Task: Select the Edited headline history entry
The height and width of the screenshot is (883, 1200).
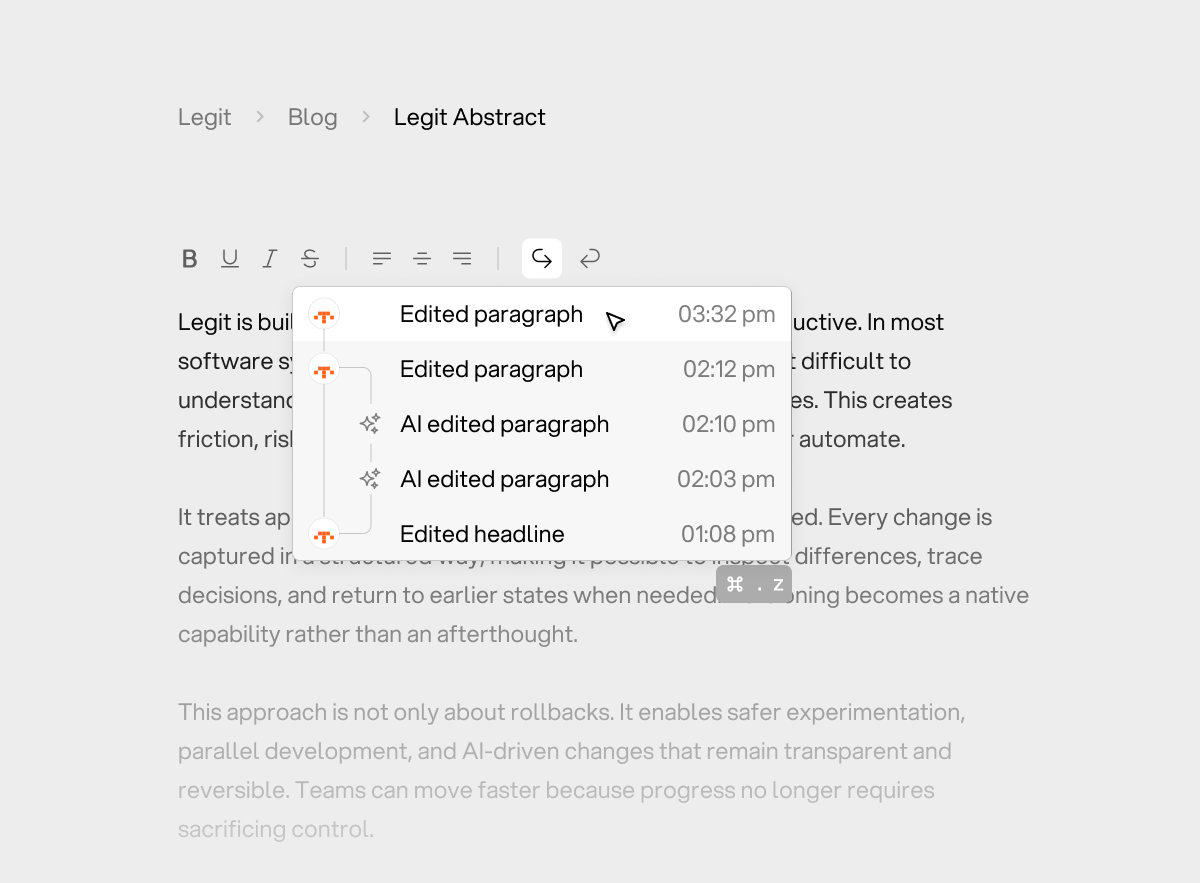Action: 482,534
